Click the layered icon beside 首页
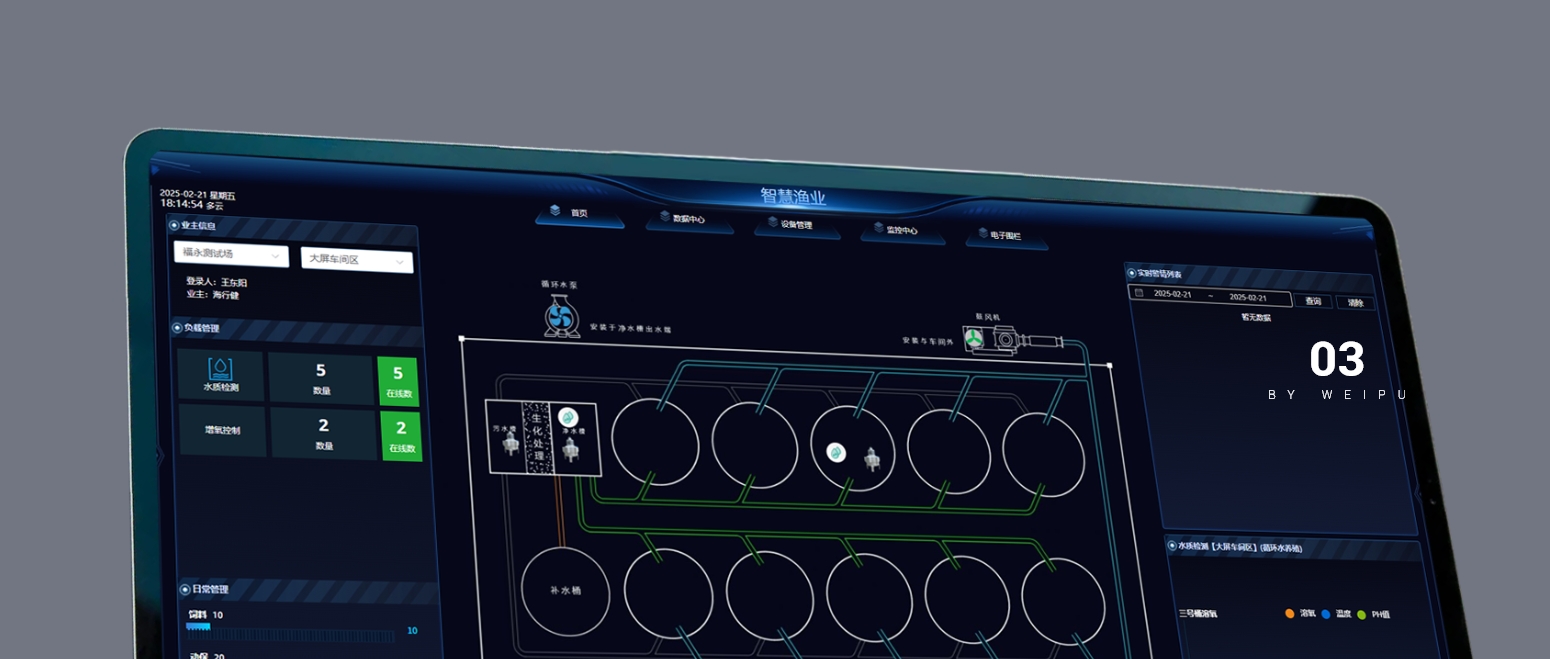Viewport: 1550px width, 659px height. [555, 210]
